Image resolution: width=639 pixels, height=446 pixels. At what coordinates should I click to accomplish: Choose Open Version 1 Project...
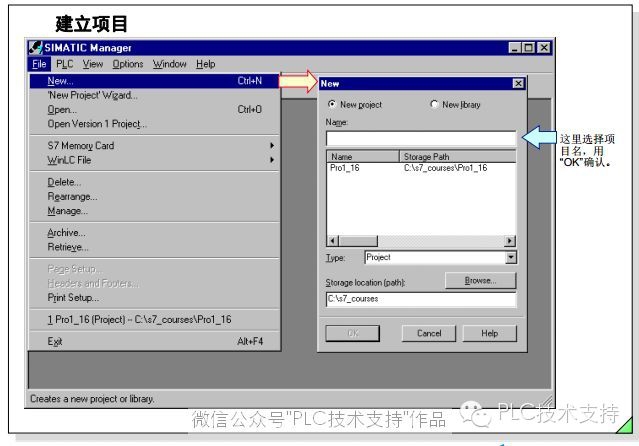(154, 124)
